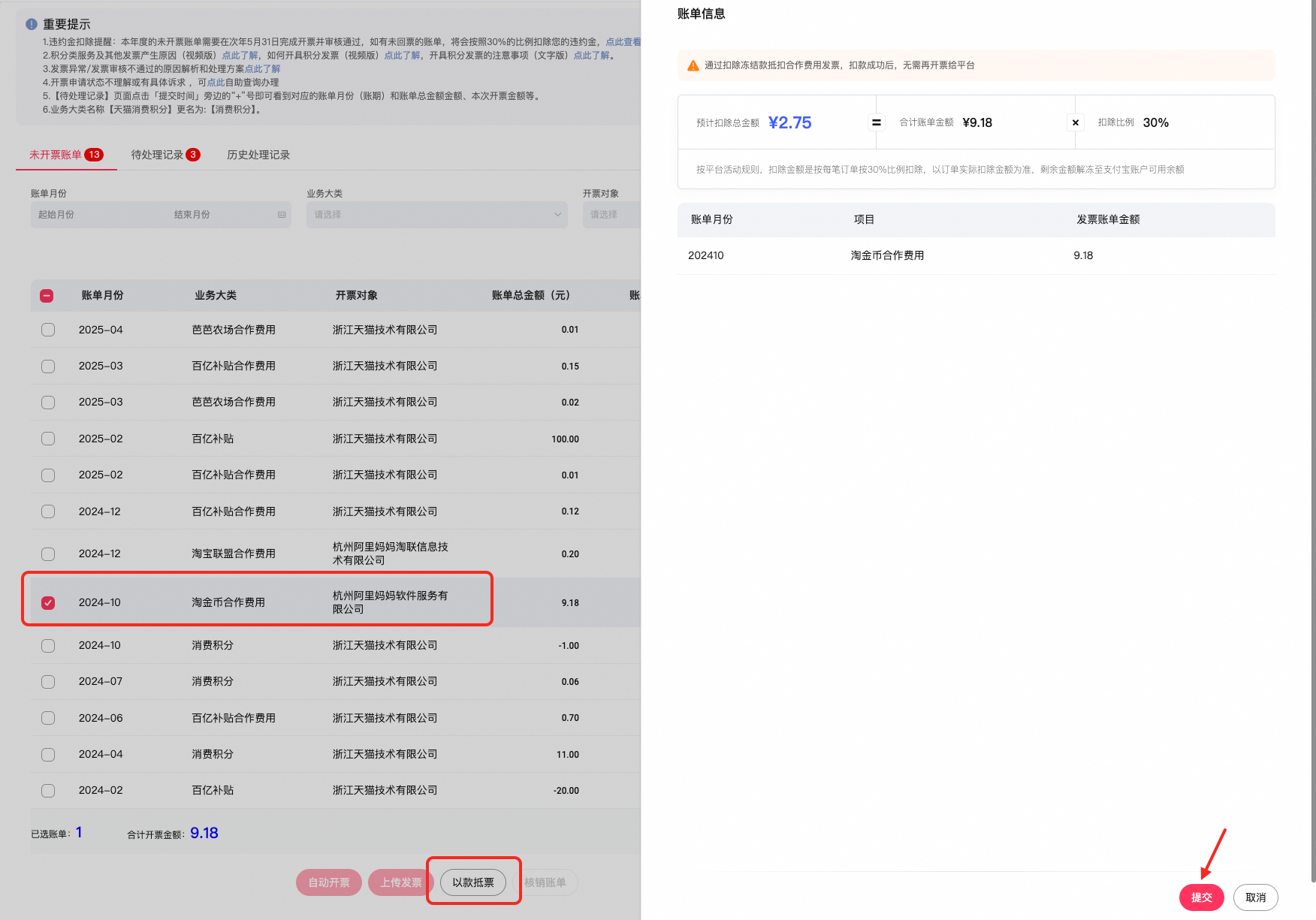Click the 自动开票 button
This screenshot has width=1316, height=920.
[329, 882]
